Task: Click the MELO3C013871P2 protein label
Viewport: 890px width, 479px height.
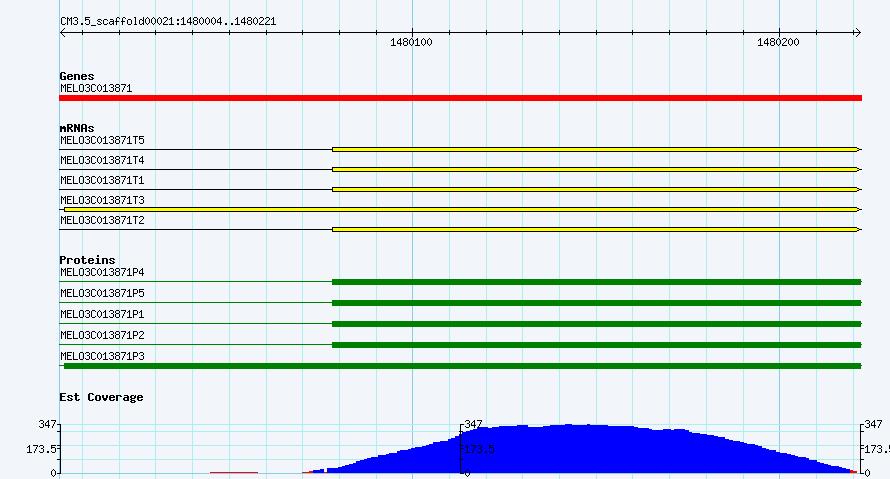Action: pyautogui.click(x=102, y=335)
